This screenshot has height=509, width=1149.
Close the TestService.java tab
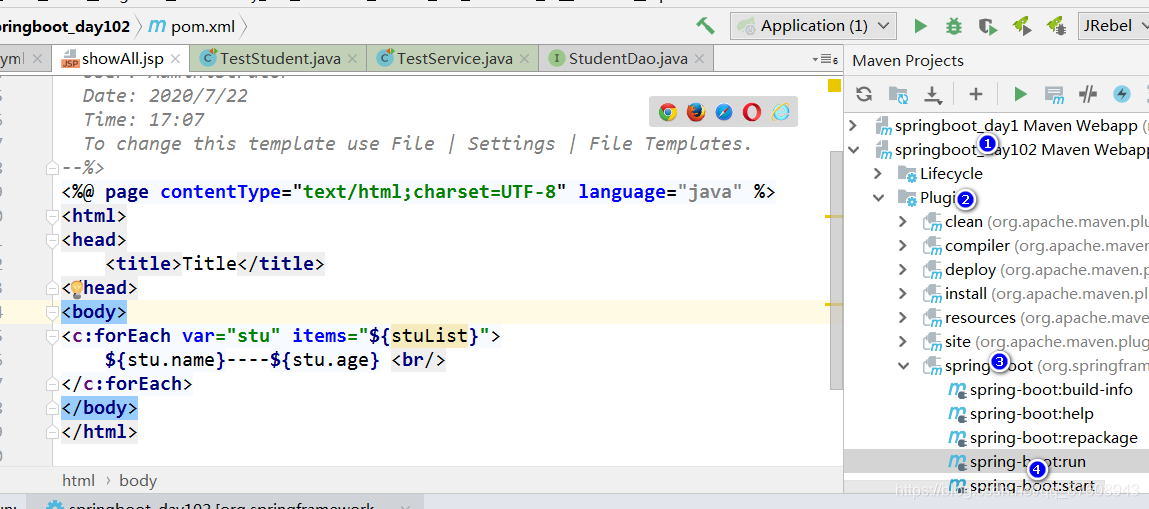click(x=525, y=59)
